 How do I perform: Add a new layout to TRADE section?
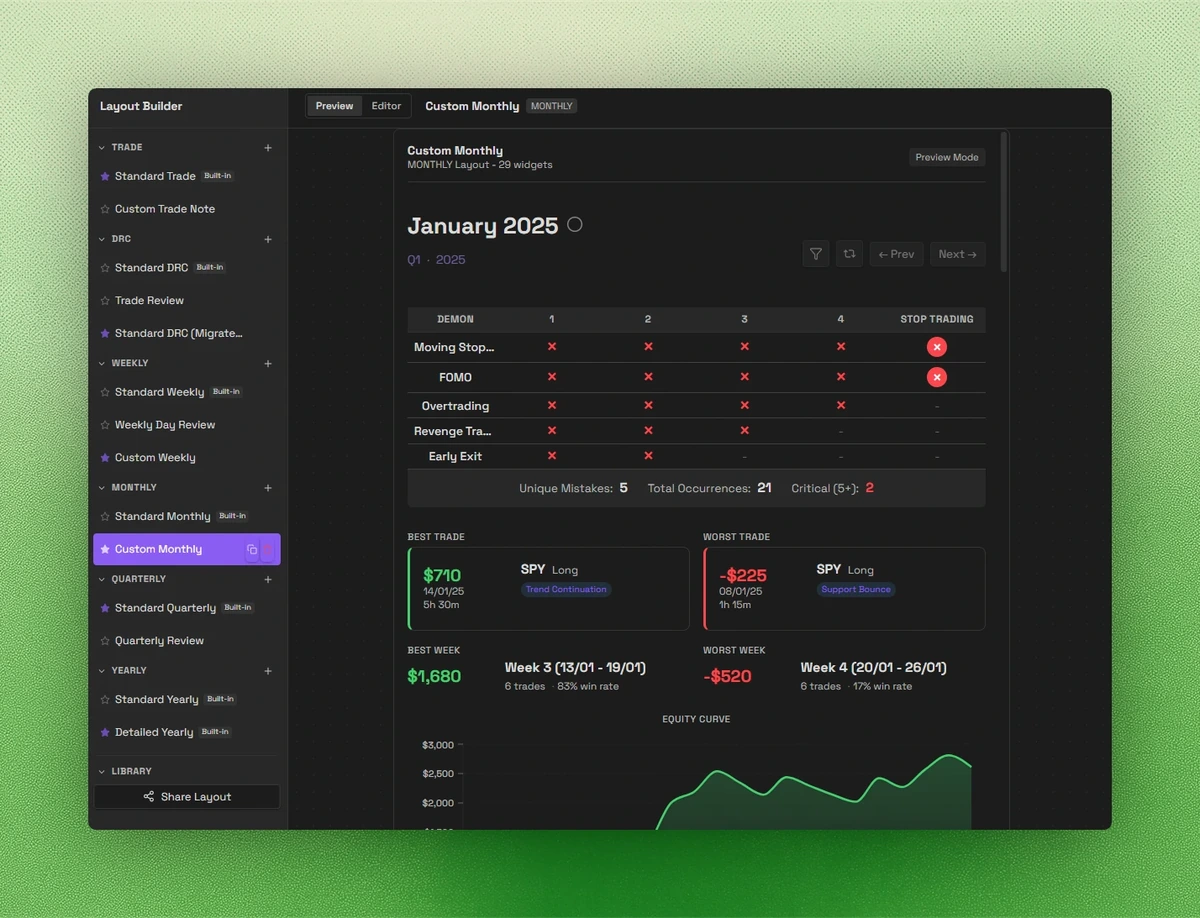coord(268,148)
